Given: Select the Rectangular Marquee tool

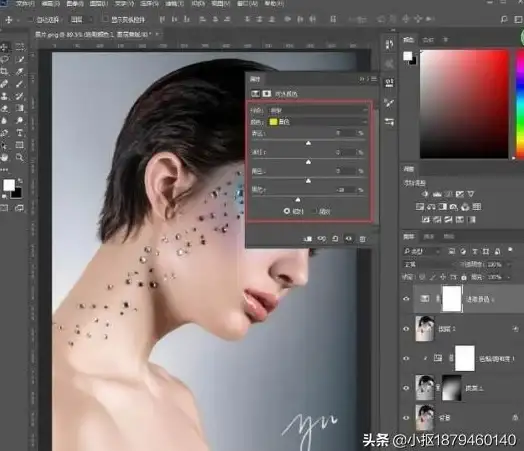Looking at the screenshot, I should (20, 46).
